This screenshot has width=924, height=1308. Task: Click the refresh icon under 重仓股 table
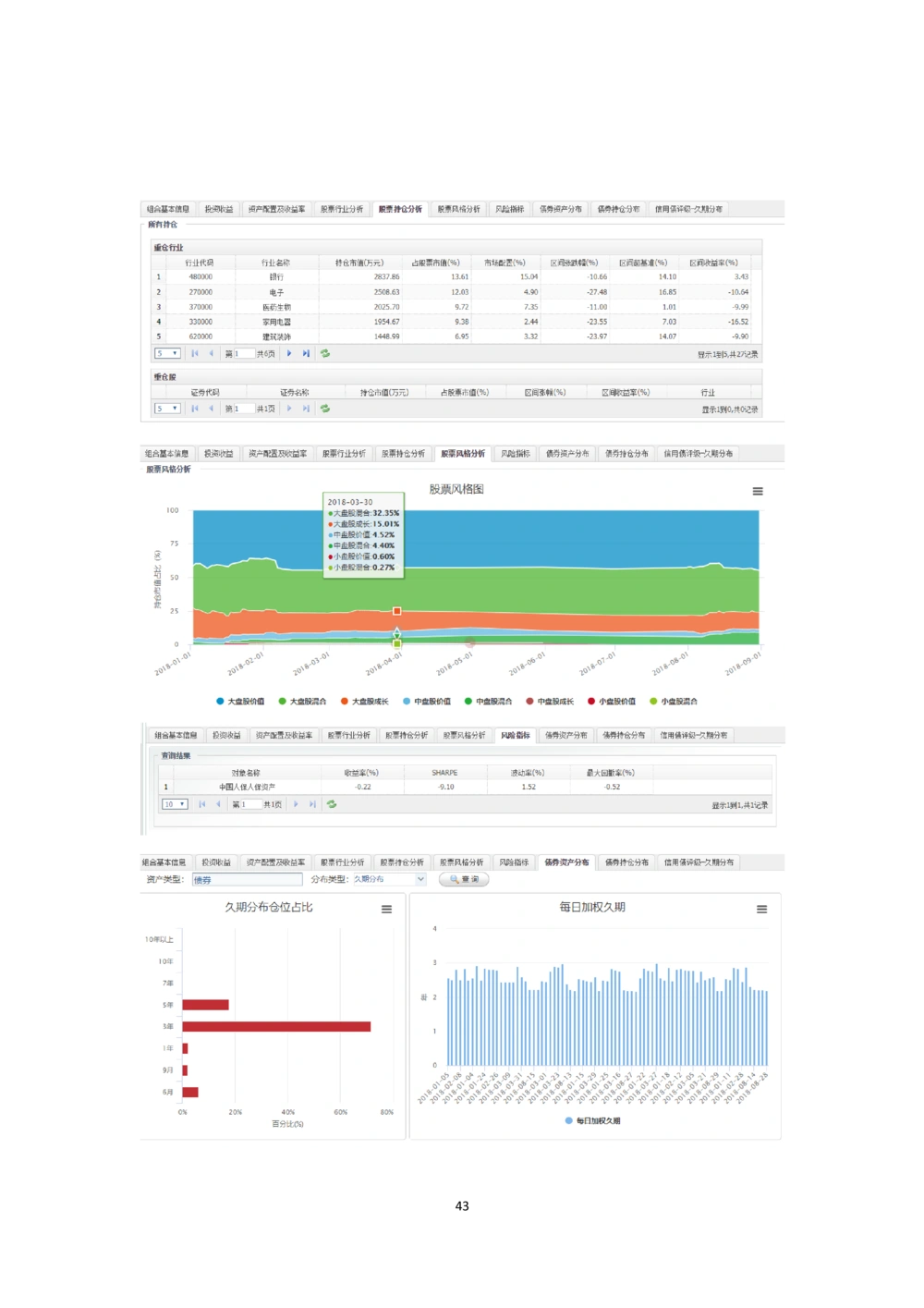pyautogui.click(x=325, y=408)
